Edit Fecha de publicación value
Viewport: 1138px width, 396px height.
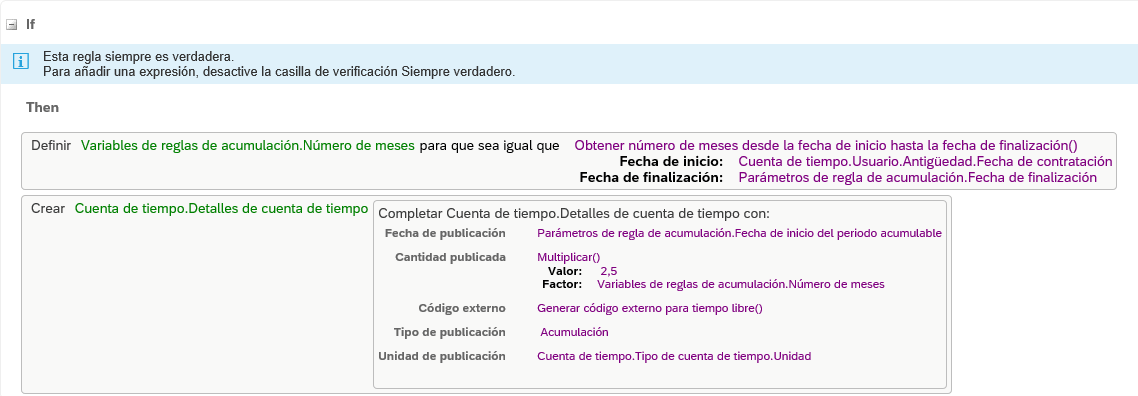(x=740, y=234)
